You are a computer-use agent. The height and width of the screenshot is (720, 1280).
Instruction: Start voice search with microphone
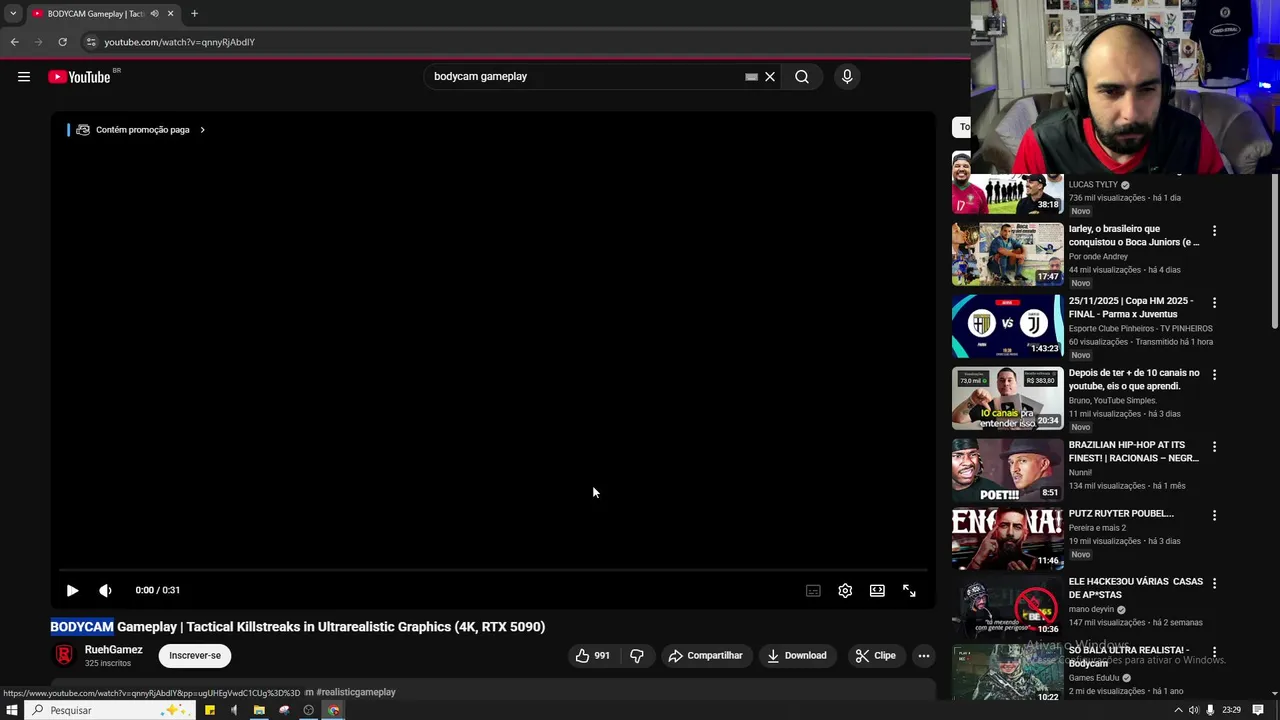click(847, 77)
